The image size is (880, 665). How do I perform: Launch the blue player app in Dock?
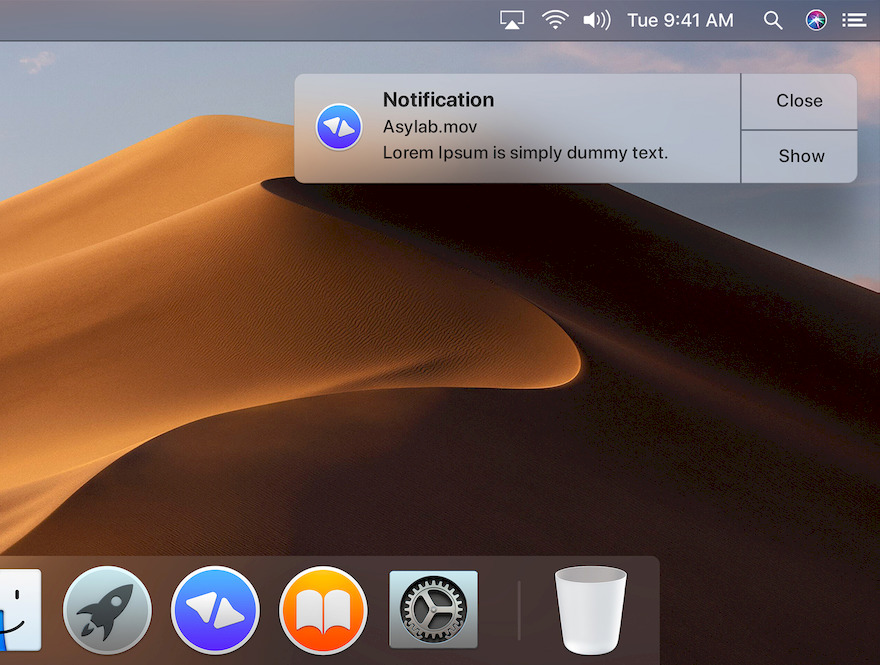click(x=215, y=610)
